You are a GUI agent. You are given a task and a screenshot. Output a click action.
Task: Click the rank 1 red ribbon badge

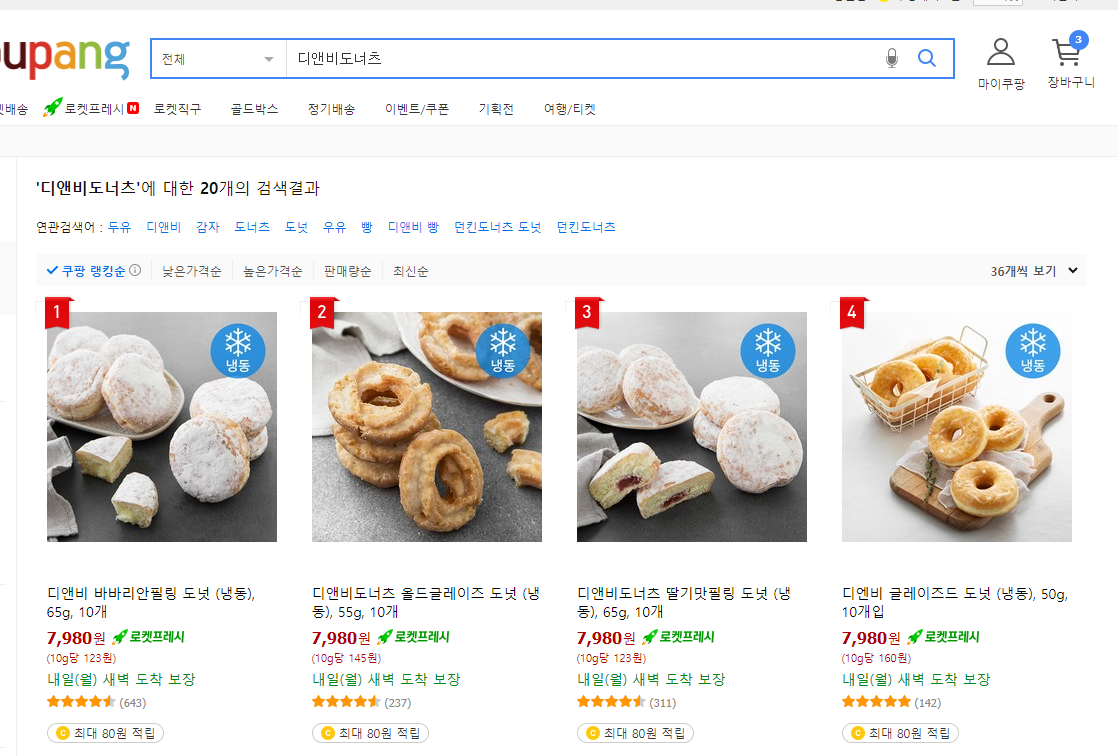[x=58, y=313]
